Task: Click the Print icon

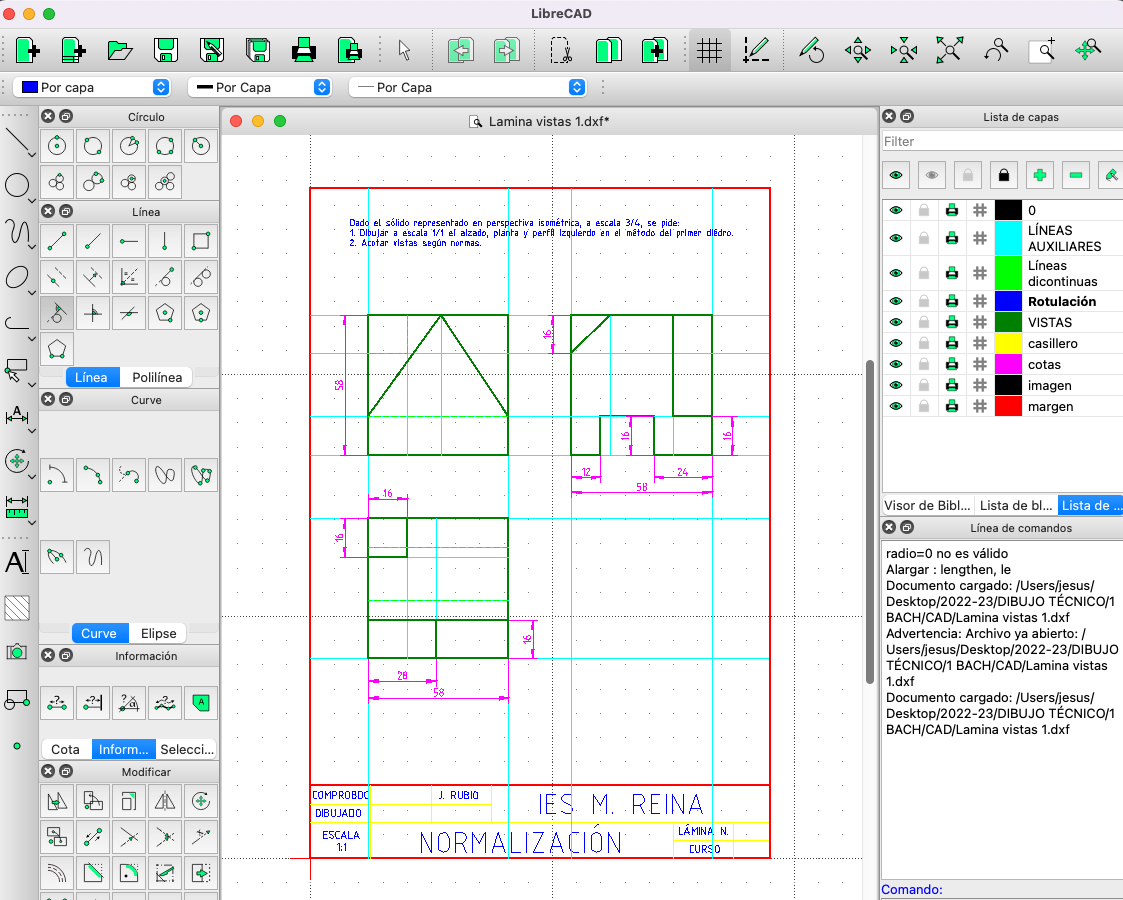Action: [x=304, y=50]
